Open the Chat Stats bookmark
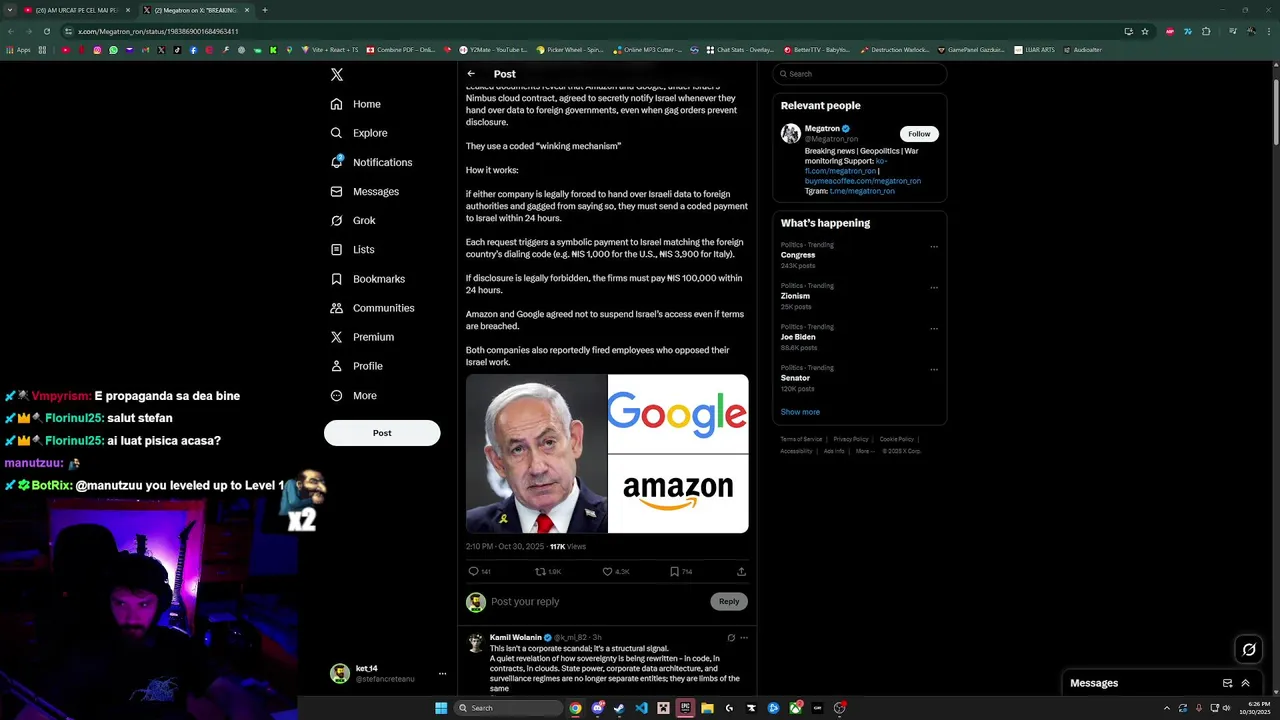Viewport: 1280px width, 720px height. pos(740,50)
